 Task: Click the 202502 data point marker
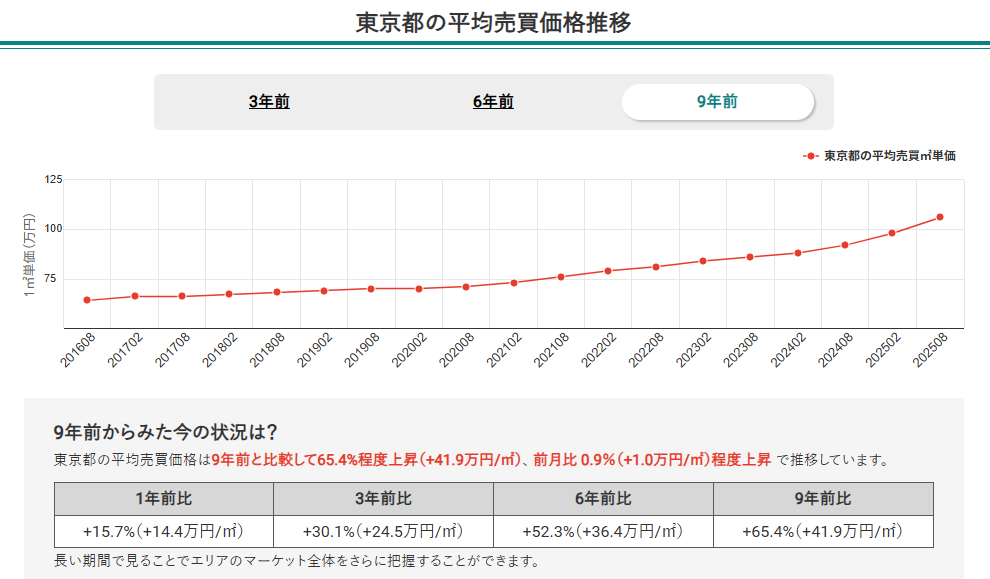click(x=892, y=233)
